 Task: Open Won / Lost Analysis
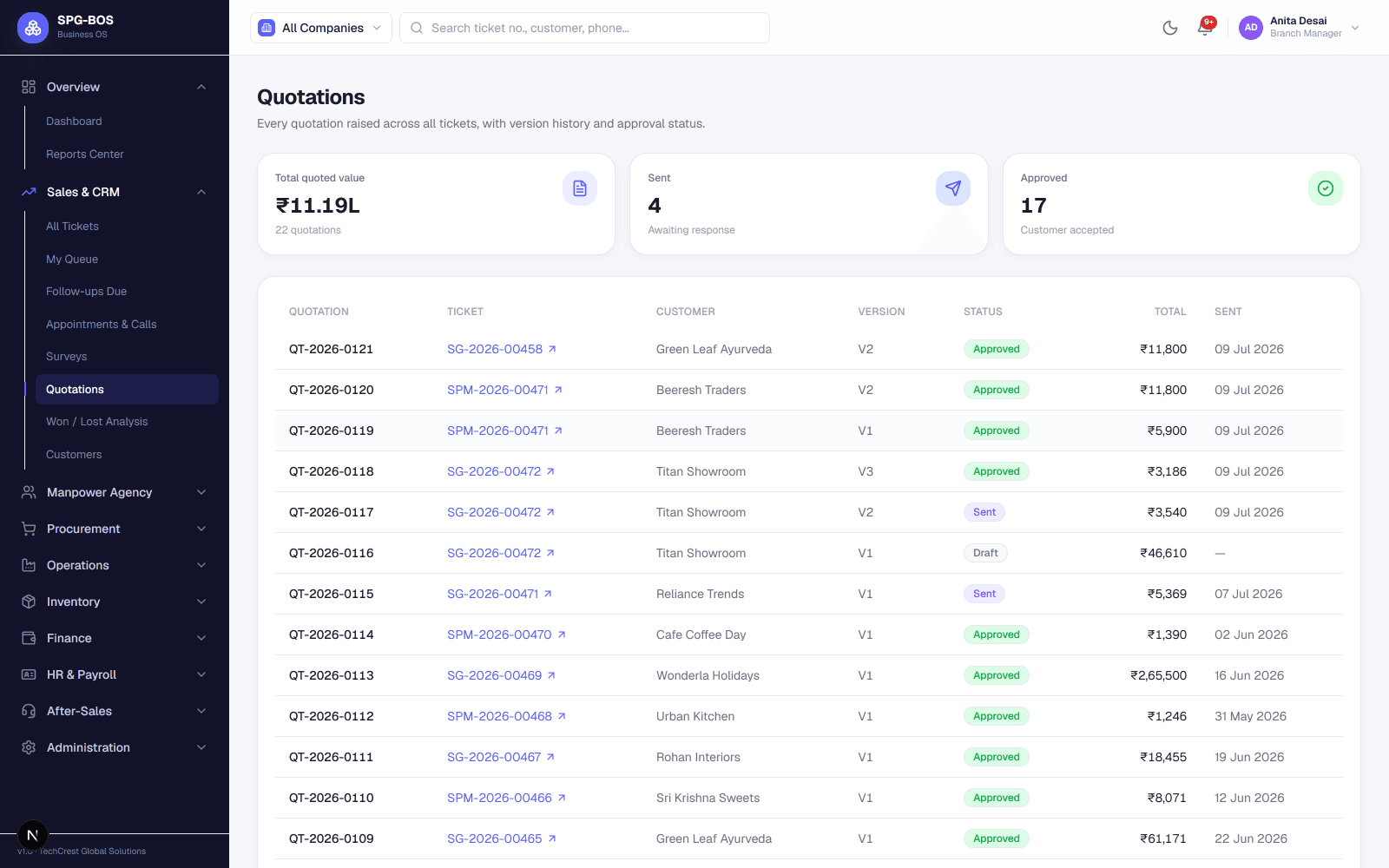click(x=127, y=422)
